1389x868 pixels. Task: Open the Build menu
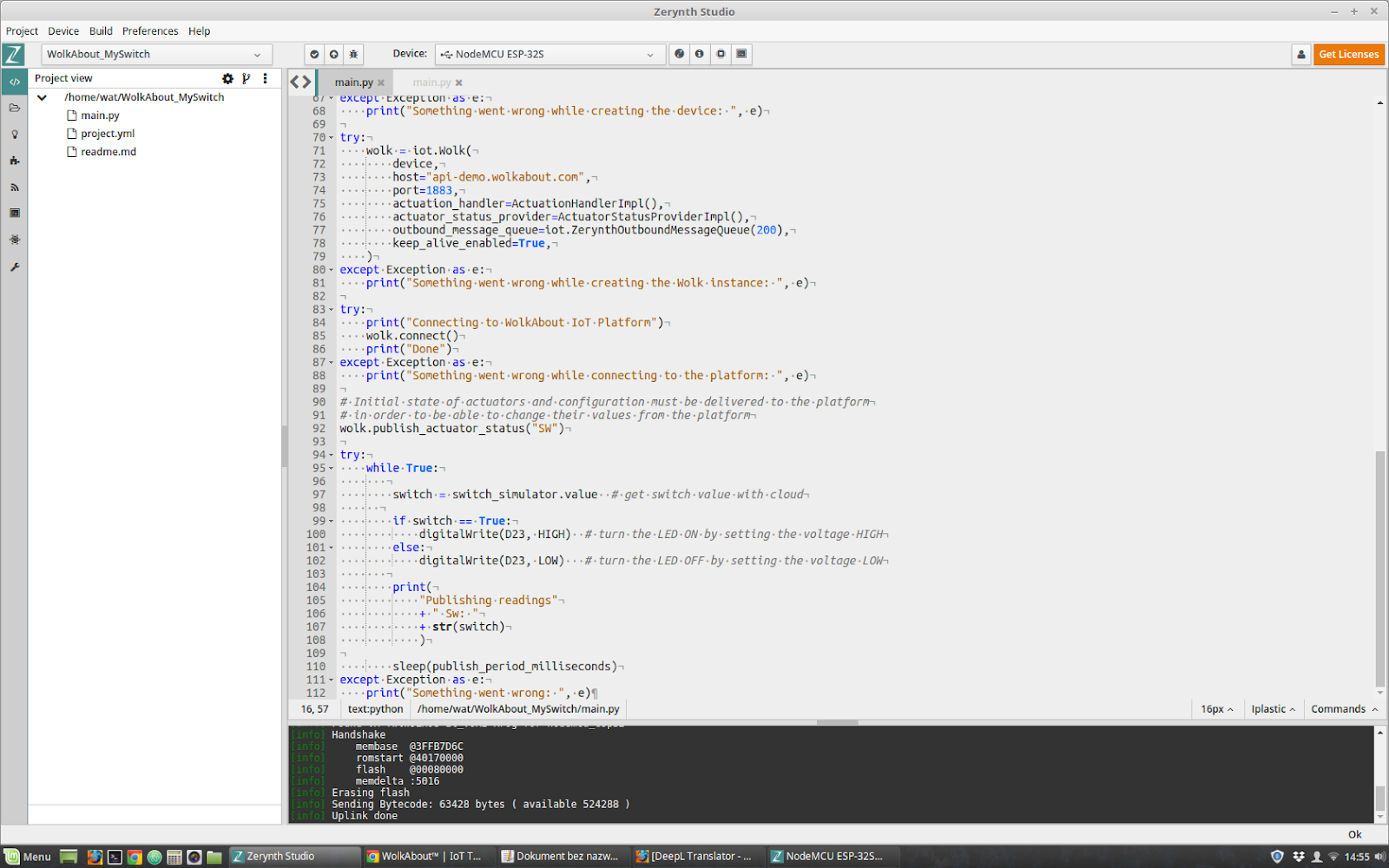101,31
